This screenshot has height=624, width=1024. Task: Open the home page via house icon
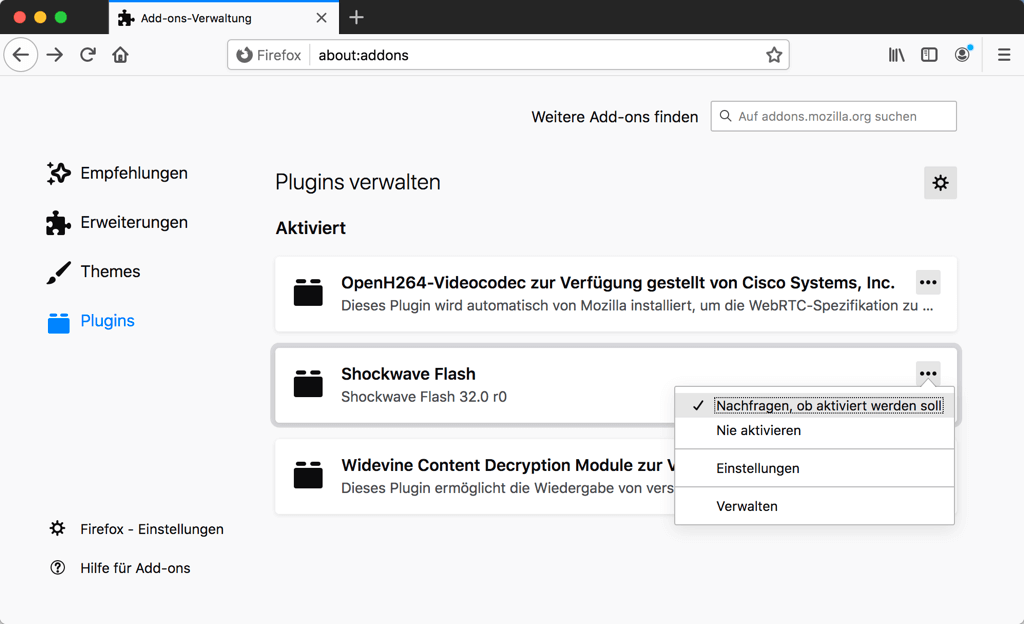(x=120, y=55)
